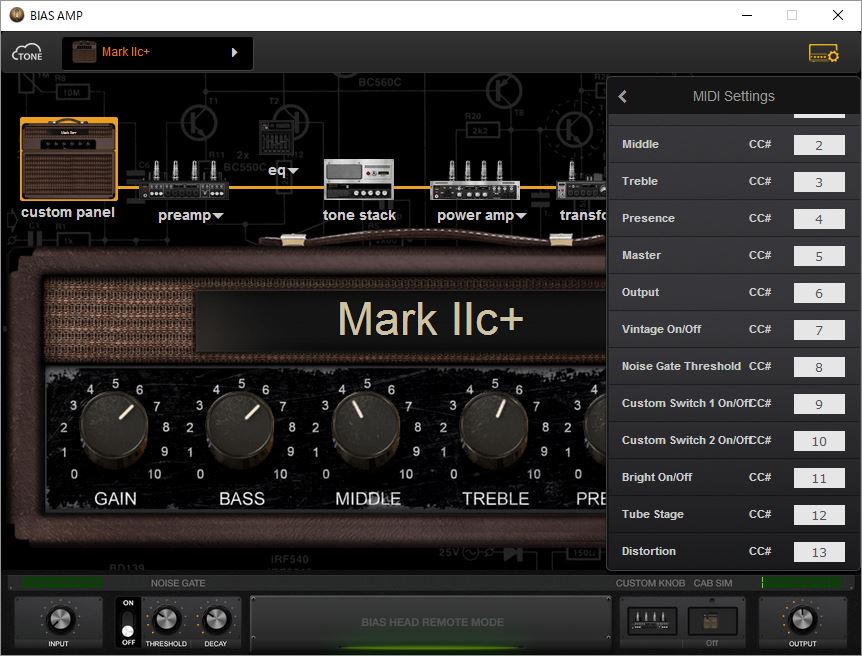This screenshot has width=862, height=656.
Task: Edit the Presence CC# field
Action: point(819,219)
